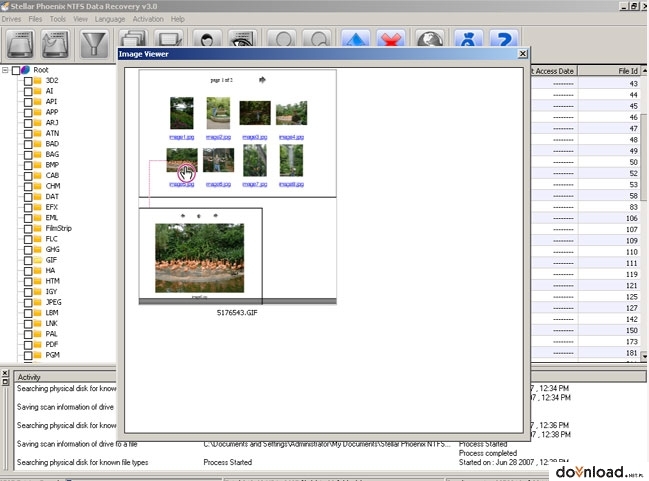649x481 pixels.
Task: Click the Root drive icon in the tree
Action: [25, 70]
